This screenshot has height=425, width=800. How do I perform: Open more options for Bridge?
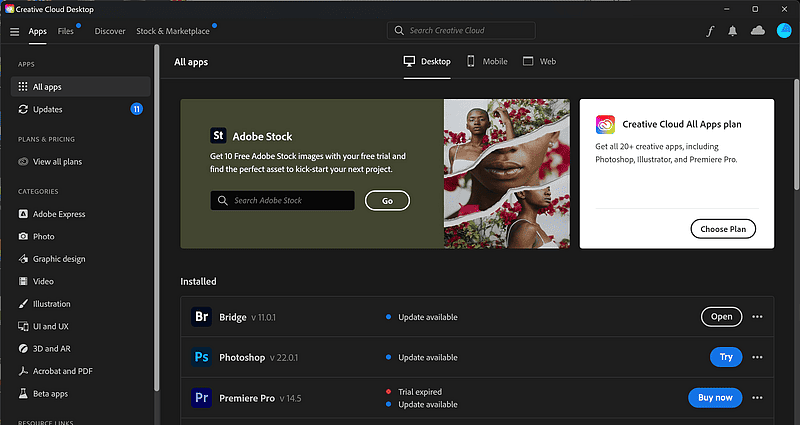[x=757, y=317]
